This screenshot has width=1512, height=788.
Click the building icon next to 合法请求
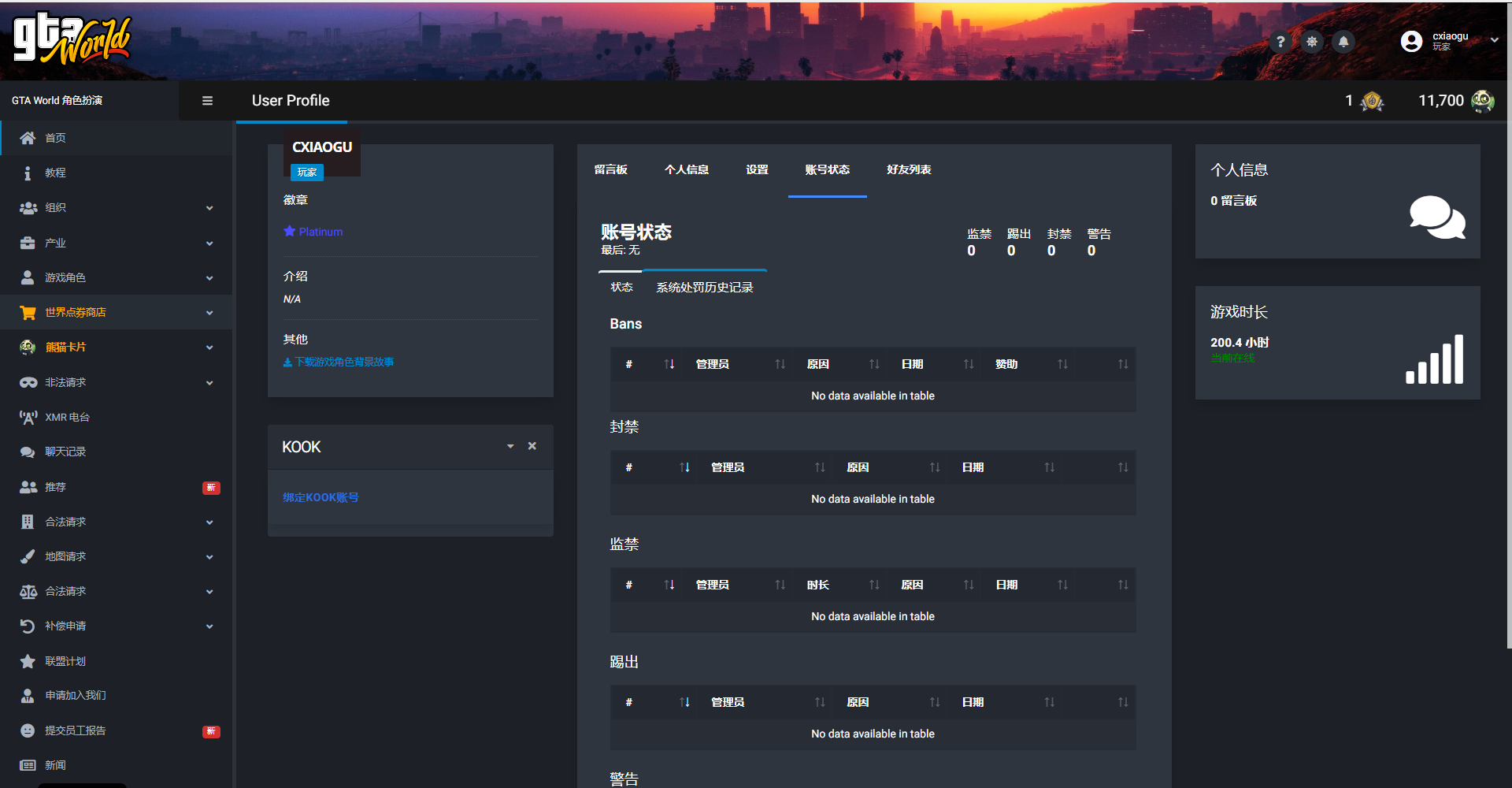click(x=28, y=522)
